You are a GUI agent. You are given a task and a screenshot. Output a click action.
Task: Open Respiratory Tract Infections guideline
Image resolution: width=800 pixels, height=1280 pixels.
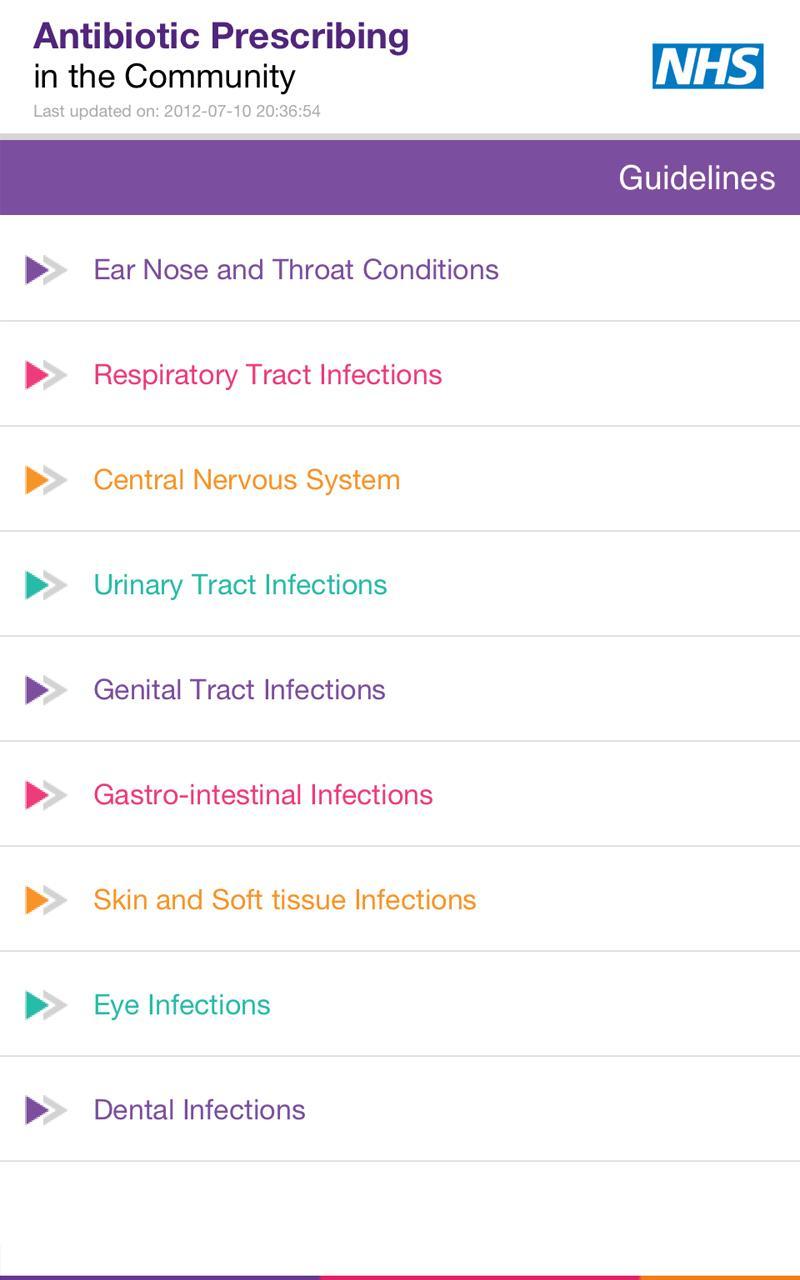click(x=268, y=375)
